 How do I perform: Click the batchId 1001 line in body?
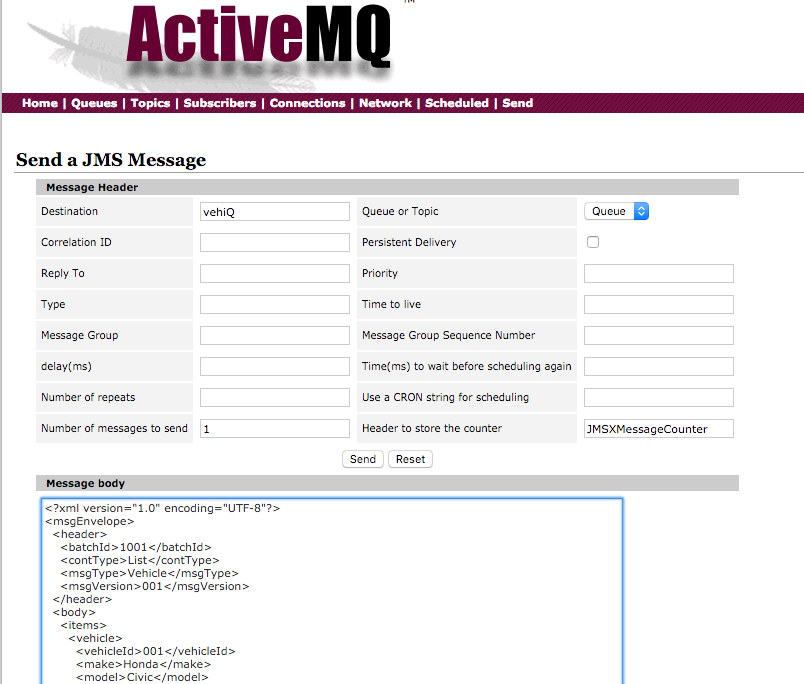click(136, 547)
